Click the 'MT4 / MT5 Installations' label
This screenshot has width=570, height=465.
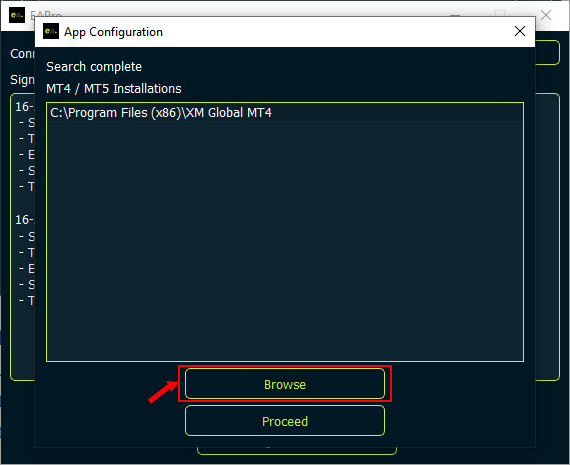pyautogui.click(x=114, y=89)
